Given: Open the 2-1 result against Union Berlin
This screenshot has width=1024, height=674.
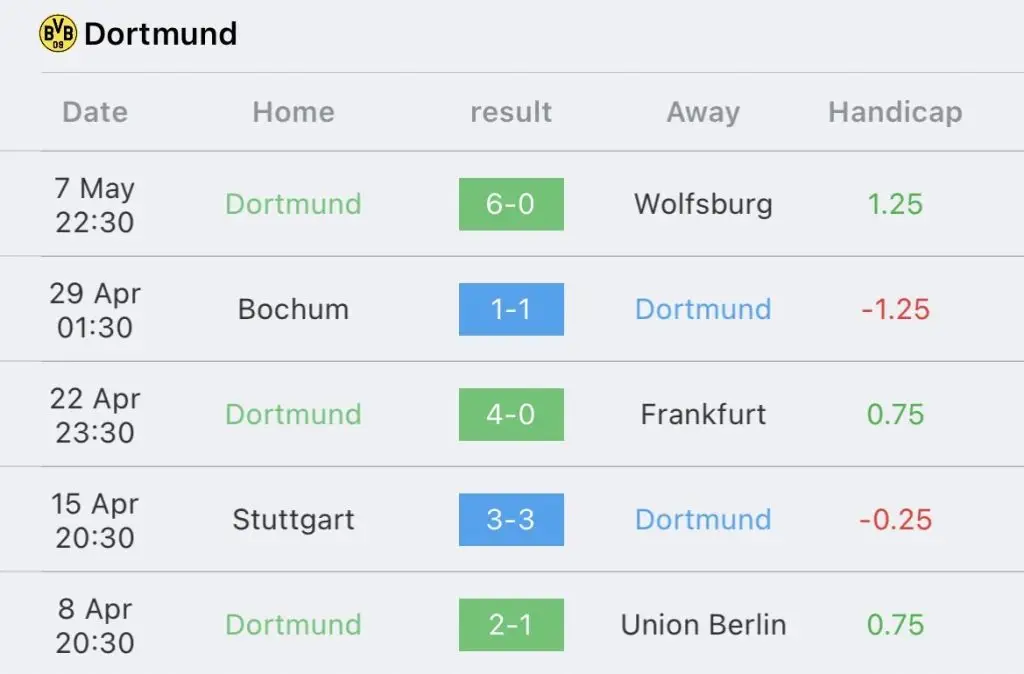Looking at the screenshot, I should [x=511, y=625].
